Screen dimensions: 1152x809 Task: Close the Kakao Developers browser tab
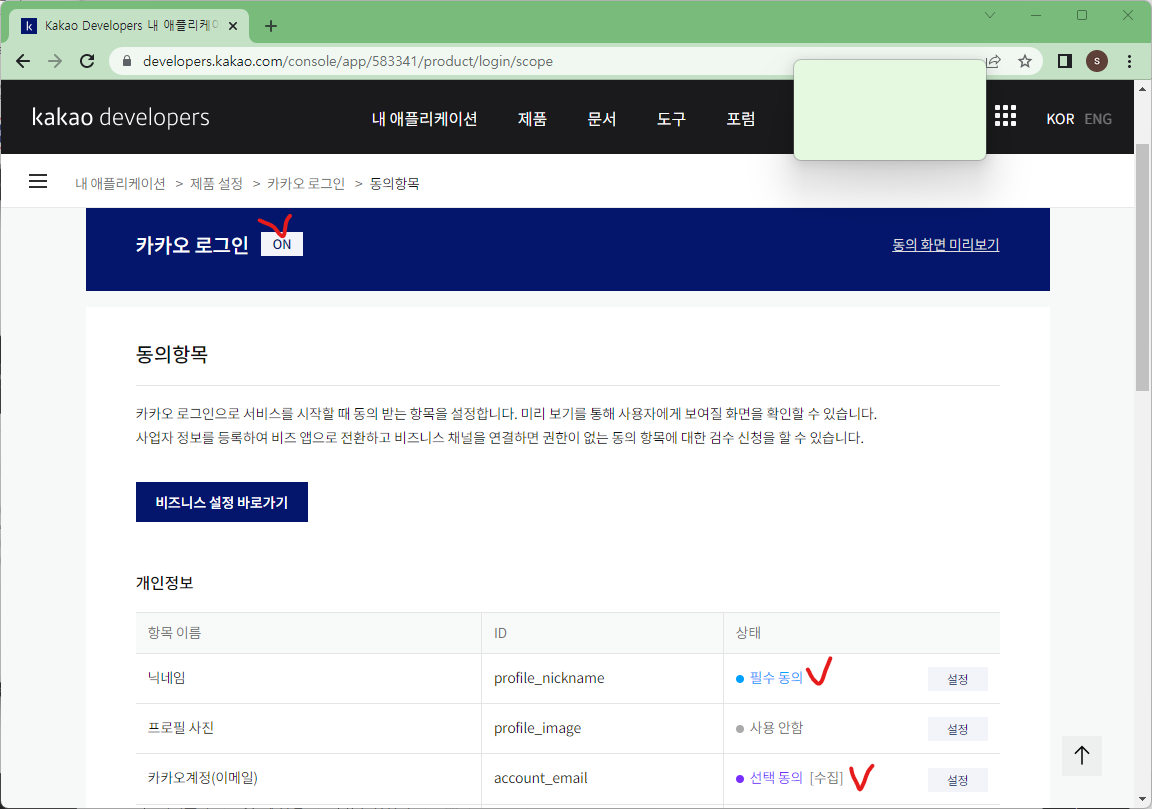click(233, 26)
